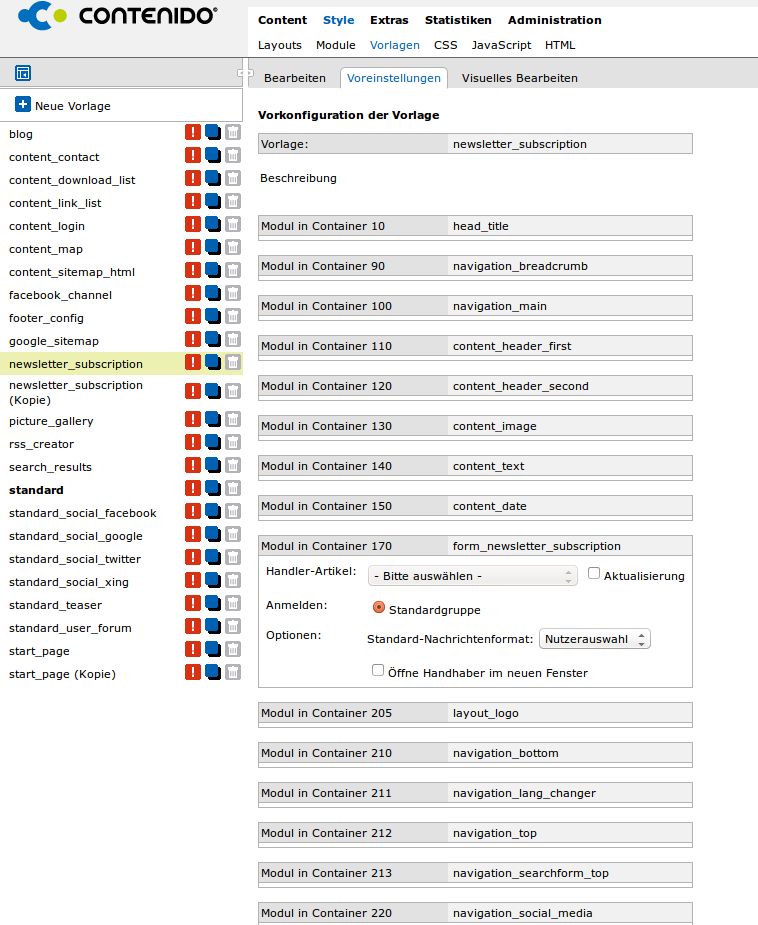Duplicate the content_contact template
758x925 pixels.
coord(213,156)
